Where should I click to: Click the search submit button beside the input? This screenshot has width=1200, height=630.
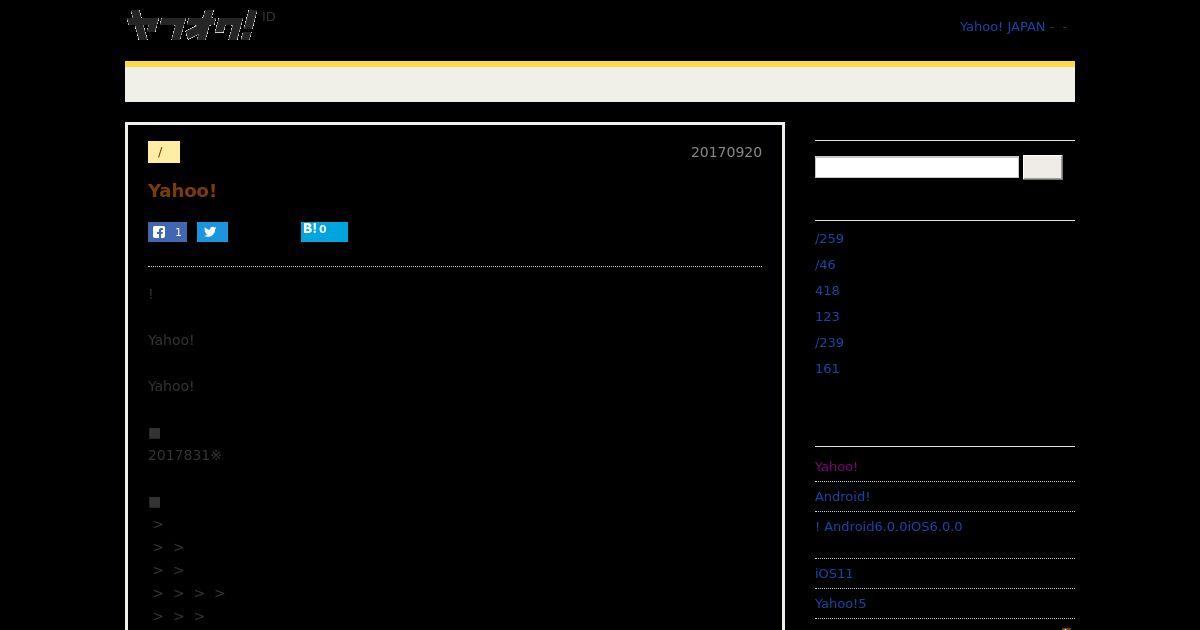[1042, 167]
